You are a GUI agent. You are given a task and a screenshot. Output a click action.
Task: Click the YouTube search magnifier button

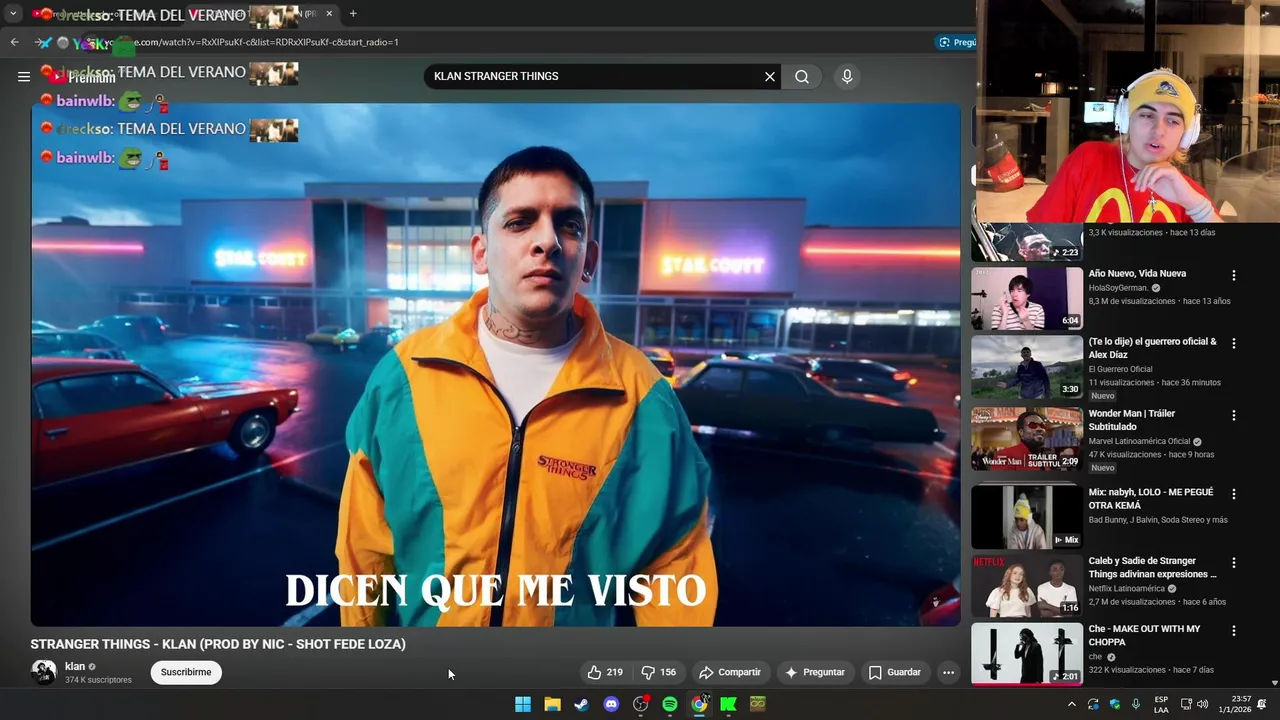[x=802, y=76]
